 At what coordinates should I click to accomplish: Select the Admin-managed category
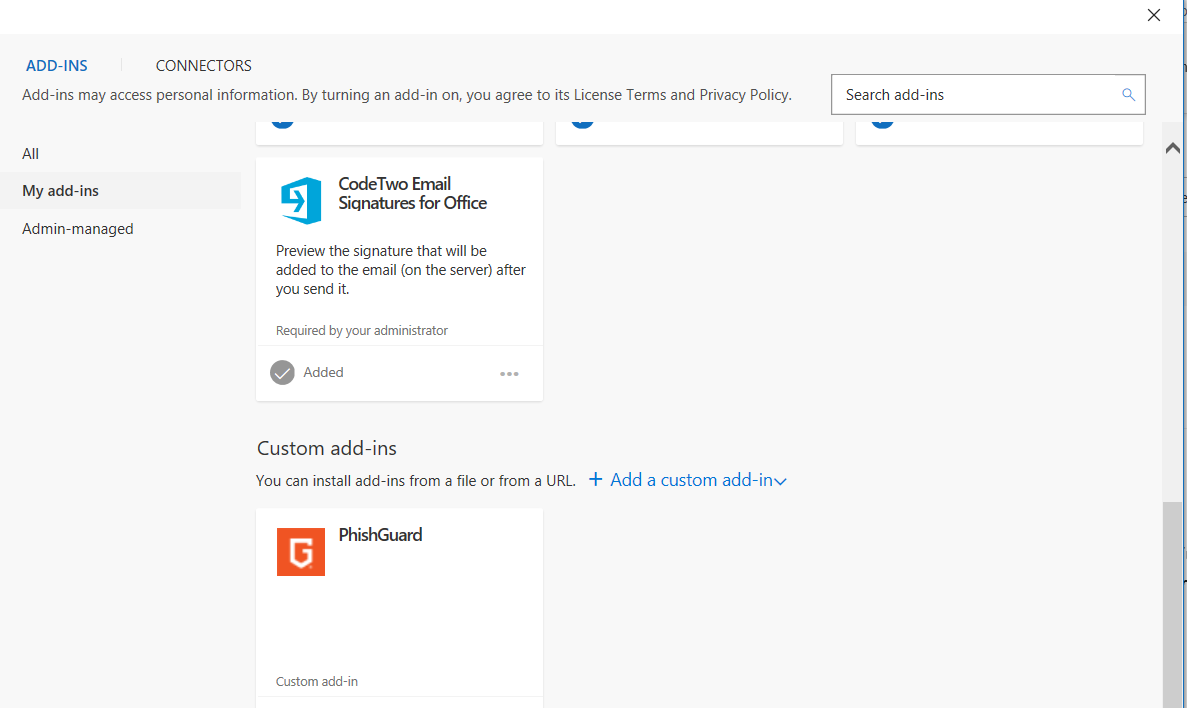78,229
